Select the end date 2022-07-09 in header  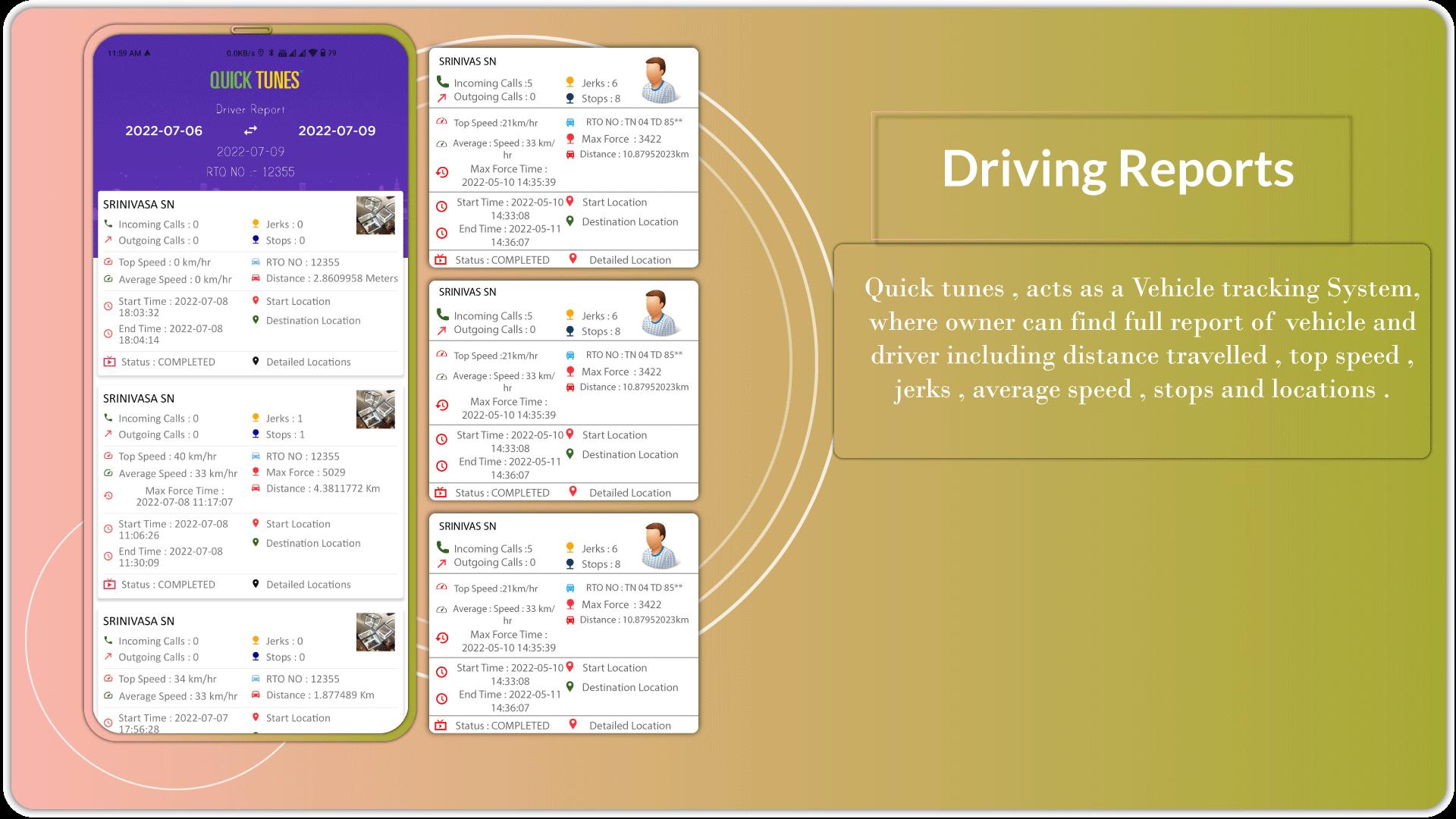click(337, 130)
